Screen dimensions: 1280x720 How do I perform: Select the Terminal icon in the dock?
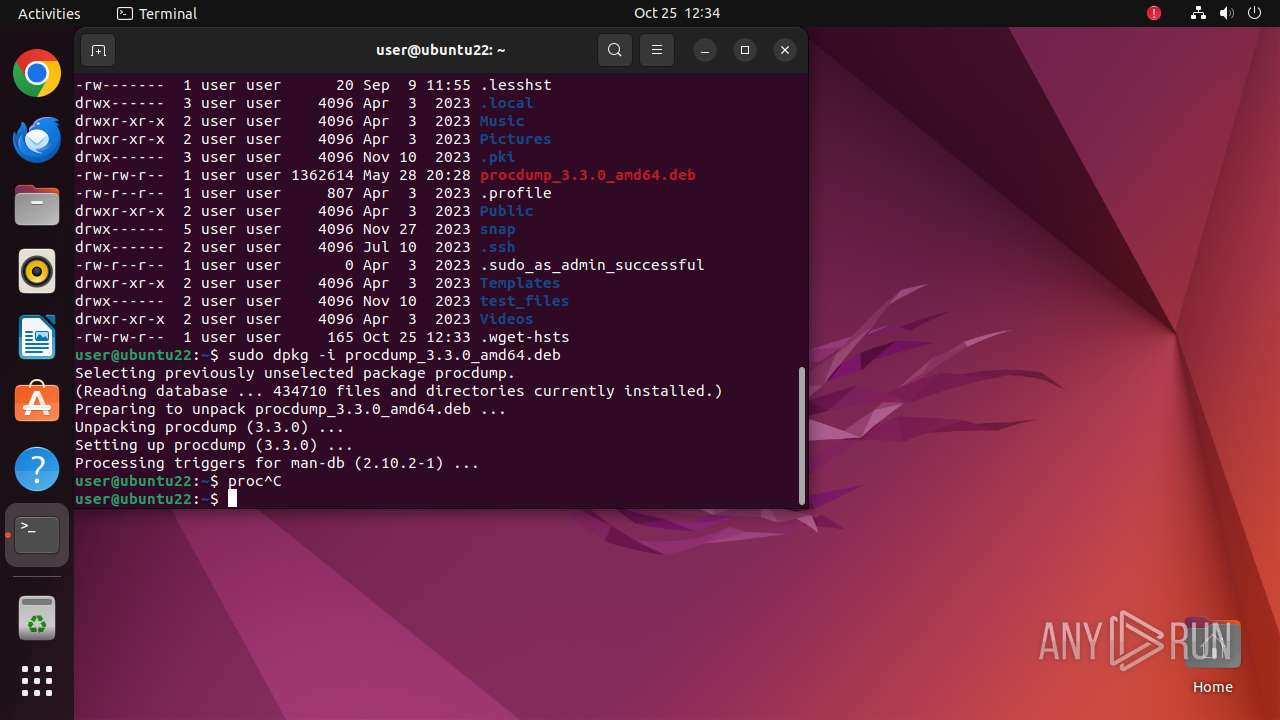[37, 535]
